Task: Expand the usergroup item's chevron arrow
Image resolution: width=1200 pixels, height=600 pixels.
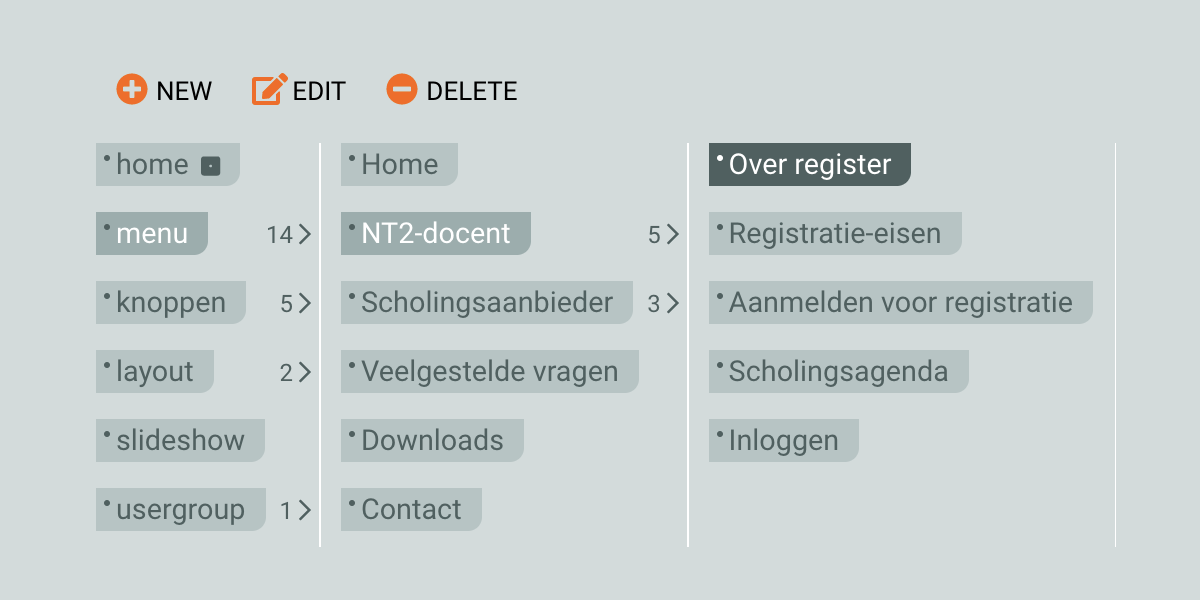Action: tap(305, 510)
